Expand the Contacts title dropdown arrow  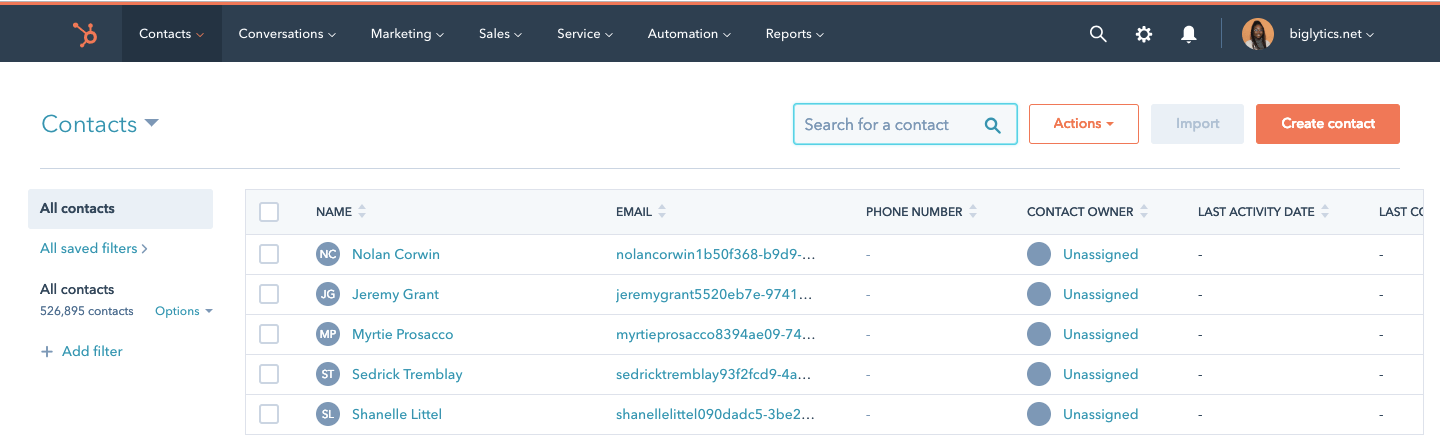(x=152, y=123)
